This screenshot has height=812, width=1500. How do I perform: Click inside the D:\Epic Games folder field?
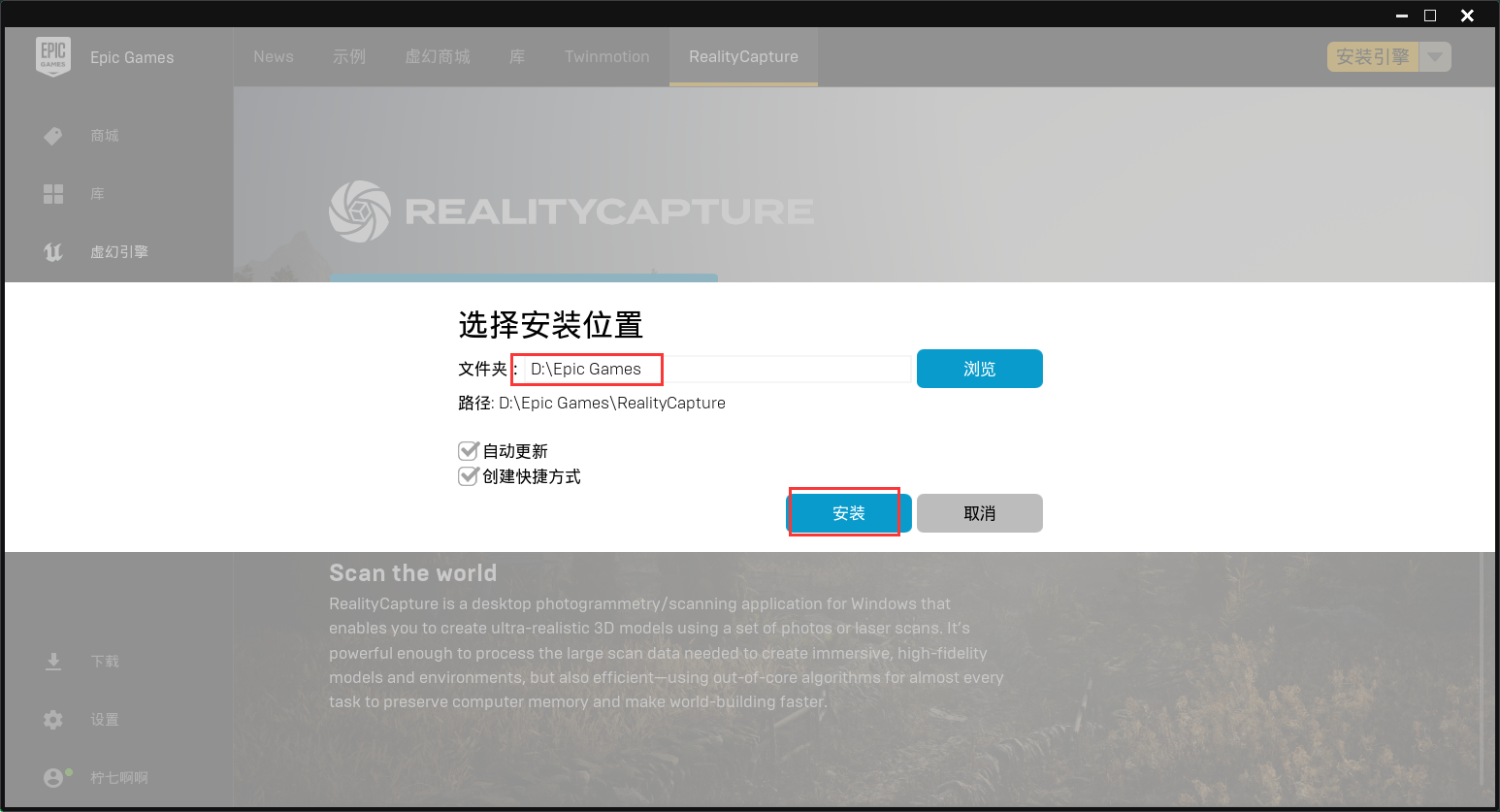pos(586,369)
